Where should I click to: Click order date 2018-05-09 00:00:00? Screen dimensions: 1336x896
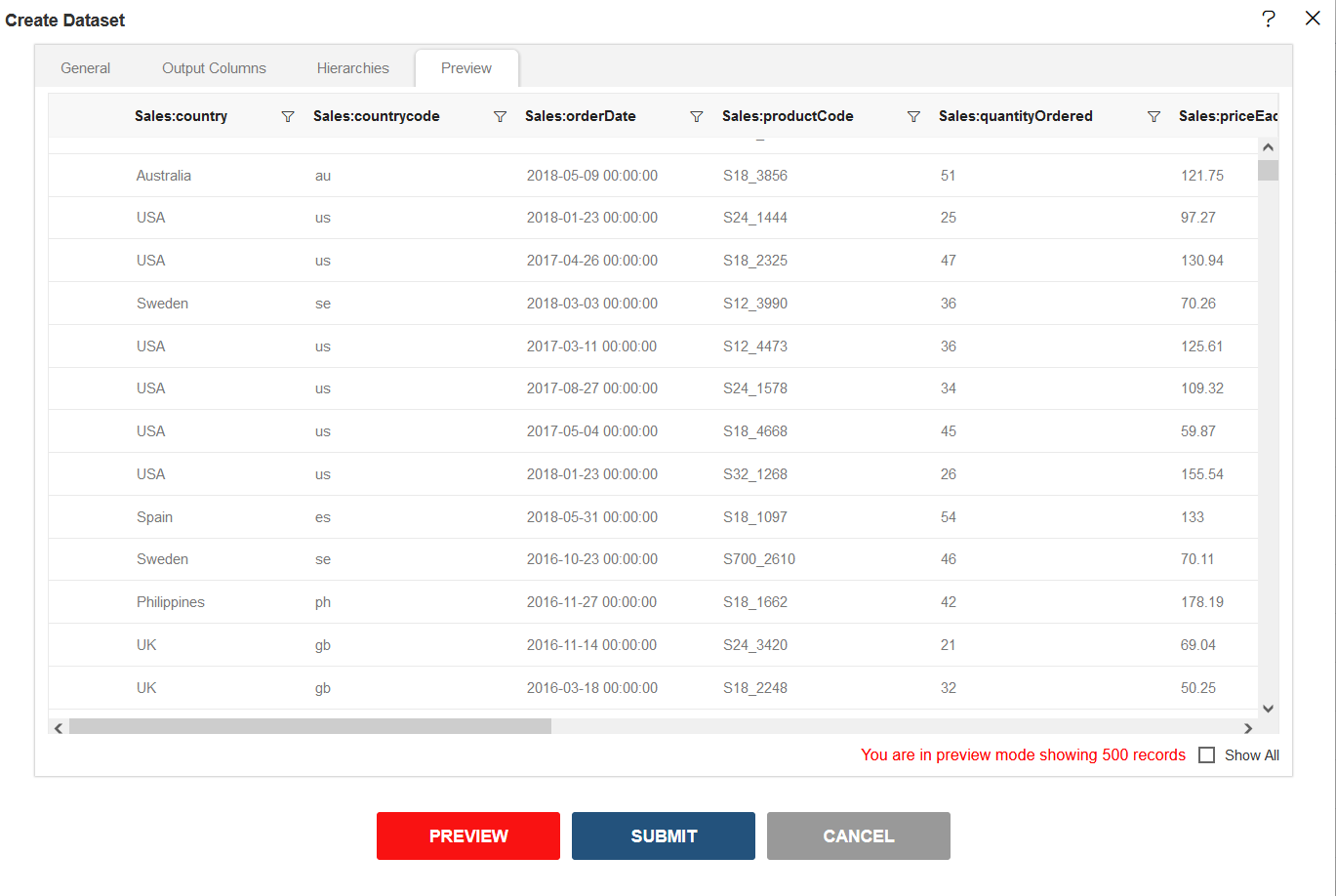[592, 176]
